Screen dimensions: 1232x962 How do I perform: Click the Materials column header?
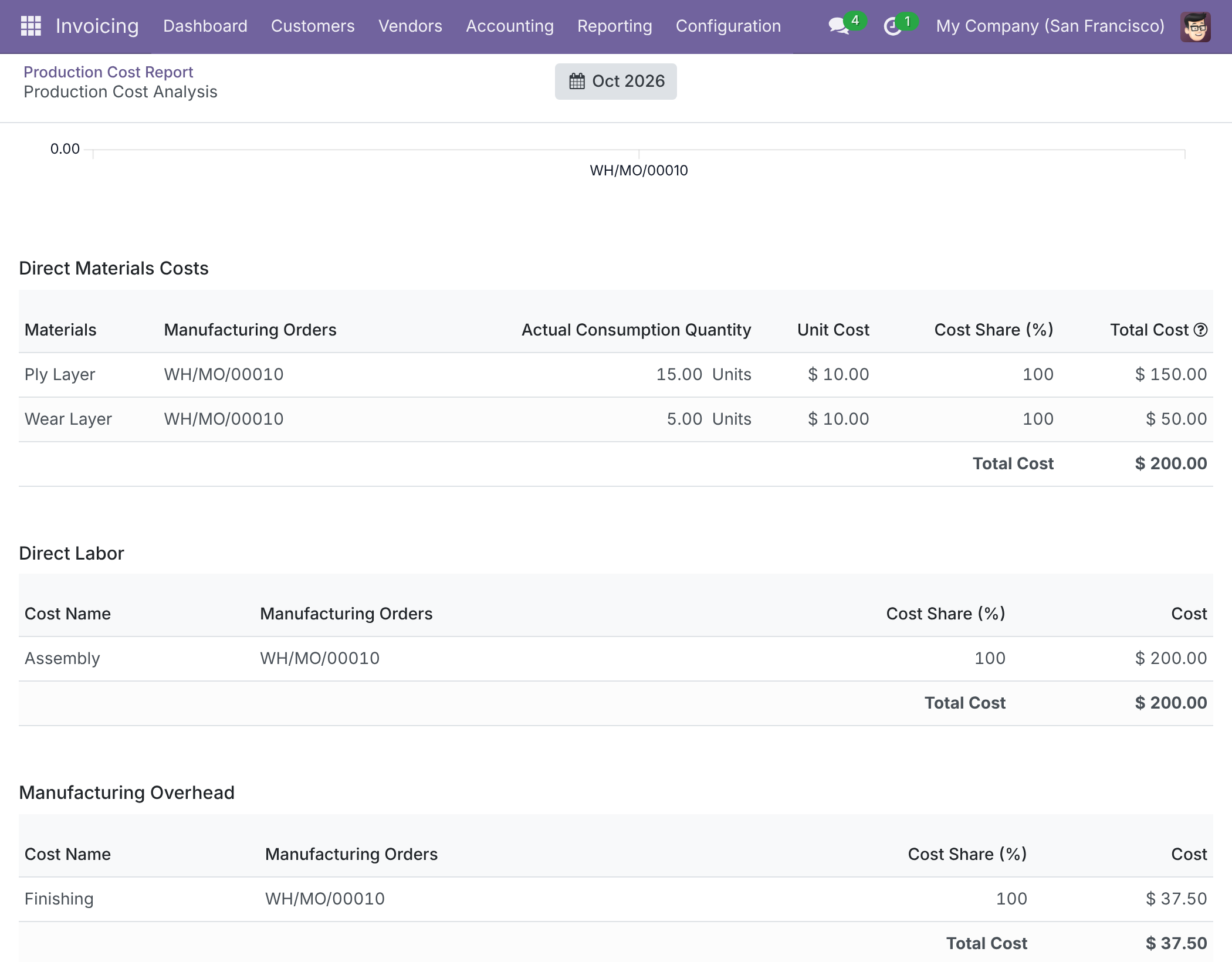pos(60,330)
